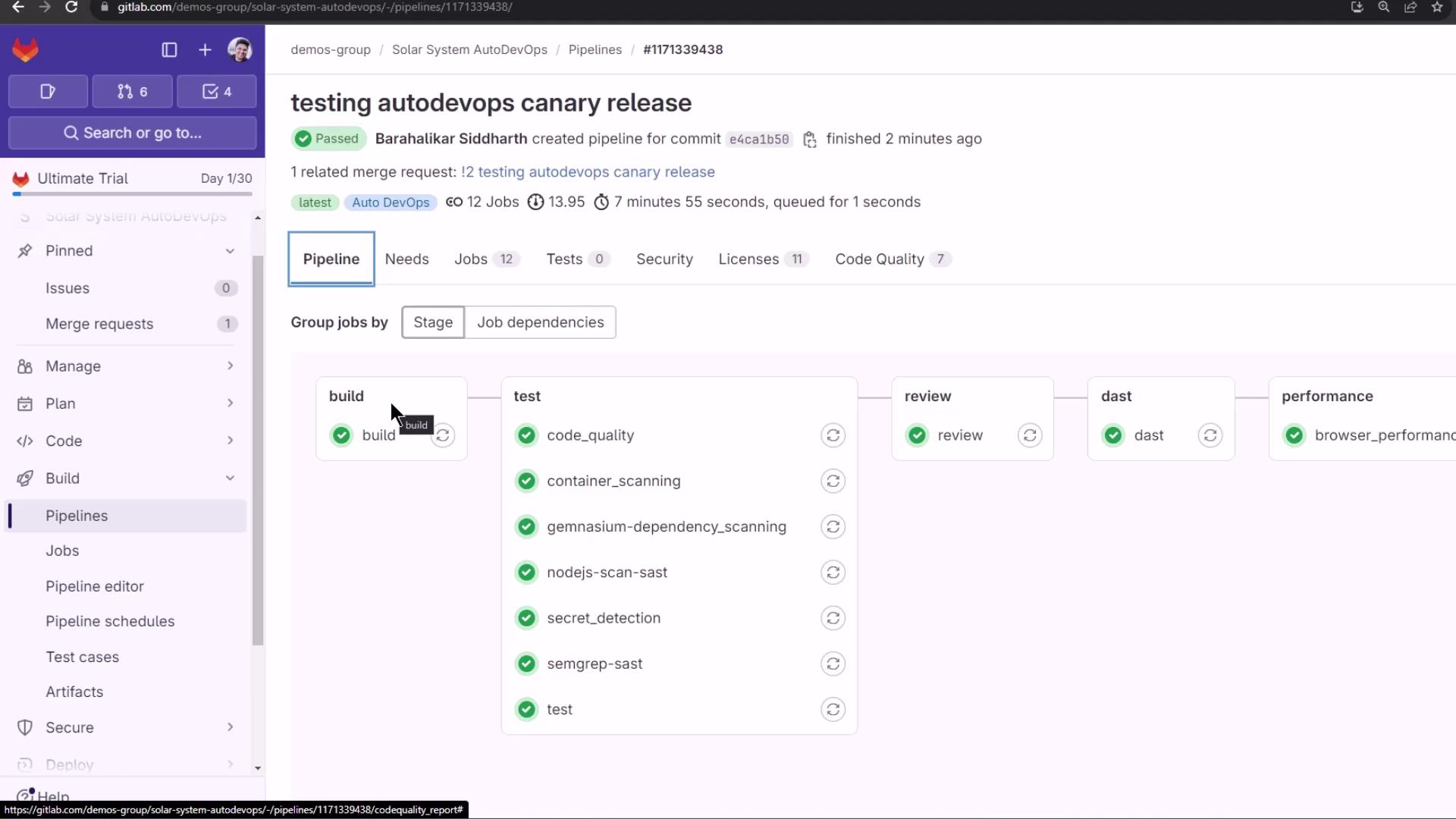Image resolution: width=1456 pixels, height=819 pixels.
Task: Click the plus create new icon
Action: 205,50
